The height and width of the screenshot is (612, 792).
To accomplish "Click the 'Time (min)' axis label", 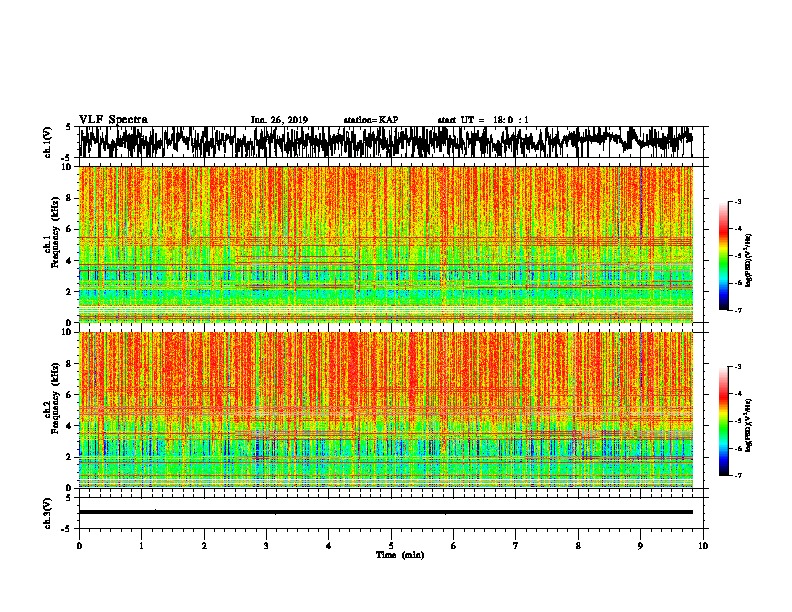I will (x=400, y=555).
